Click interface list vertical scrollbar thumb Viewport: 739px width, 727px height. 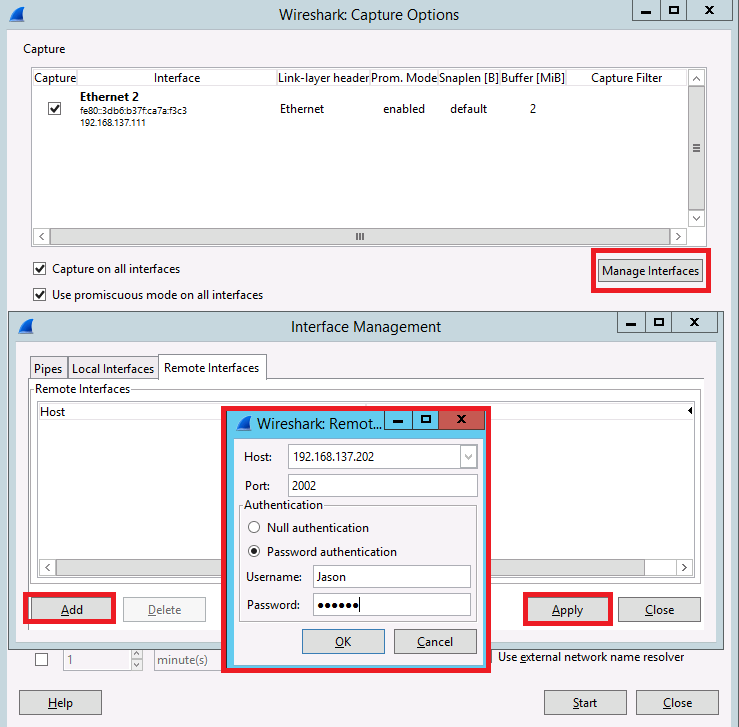point(696,148)
